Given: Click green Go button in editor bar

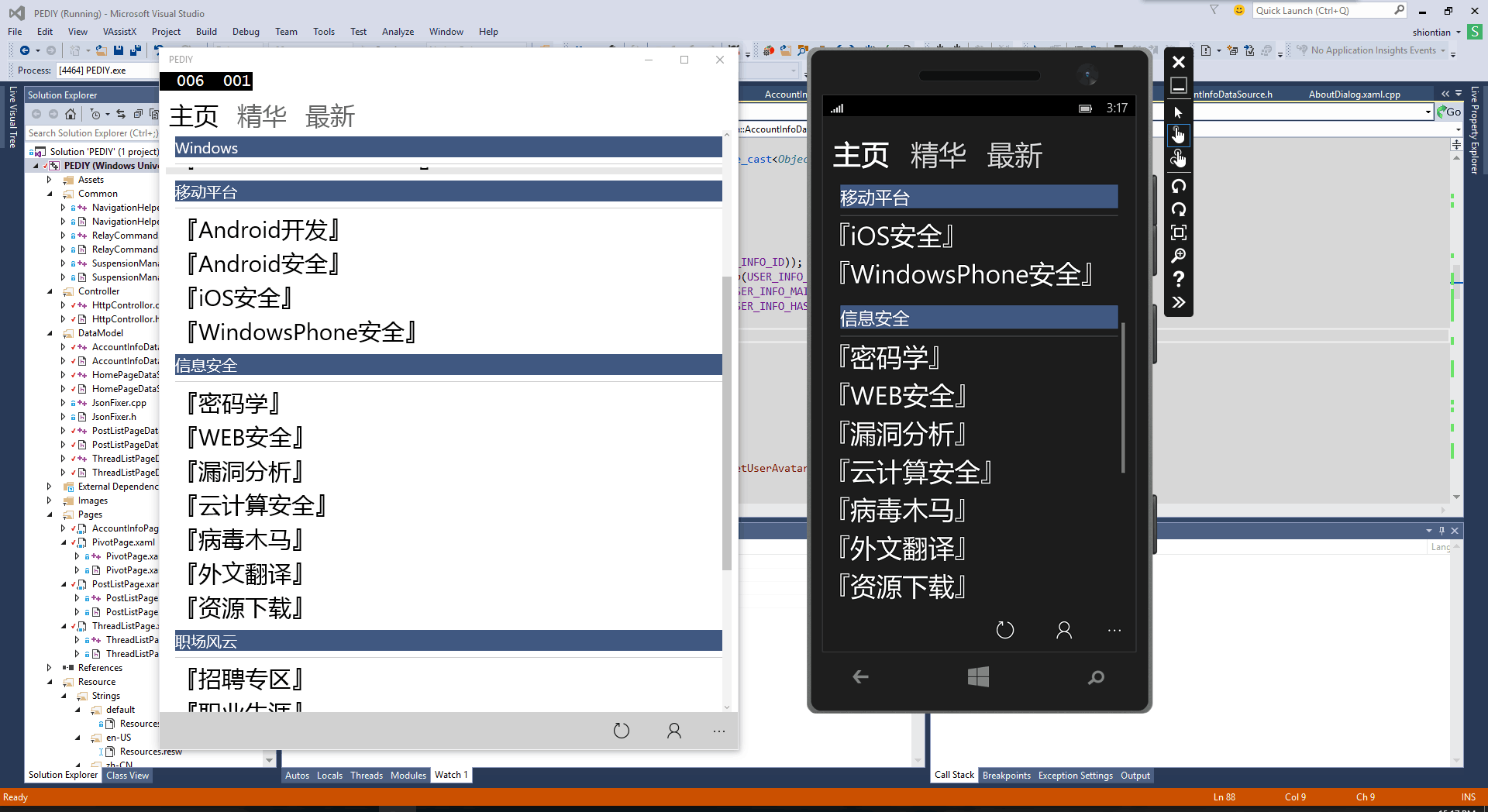Looking at the screenshot, I should coord(1449,112).
